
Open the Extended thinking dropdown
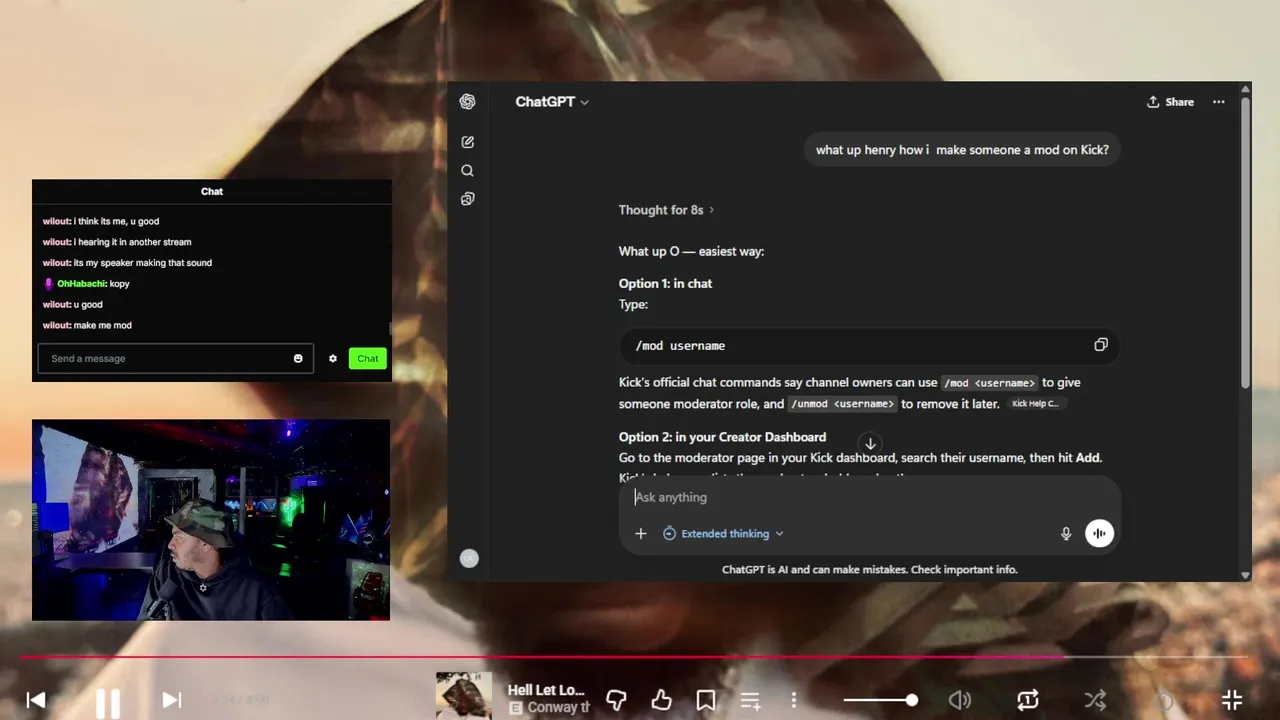723,534
